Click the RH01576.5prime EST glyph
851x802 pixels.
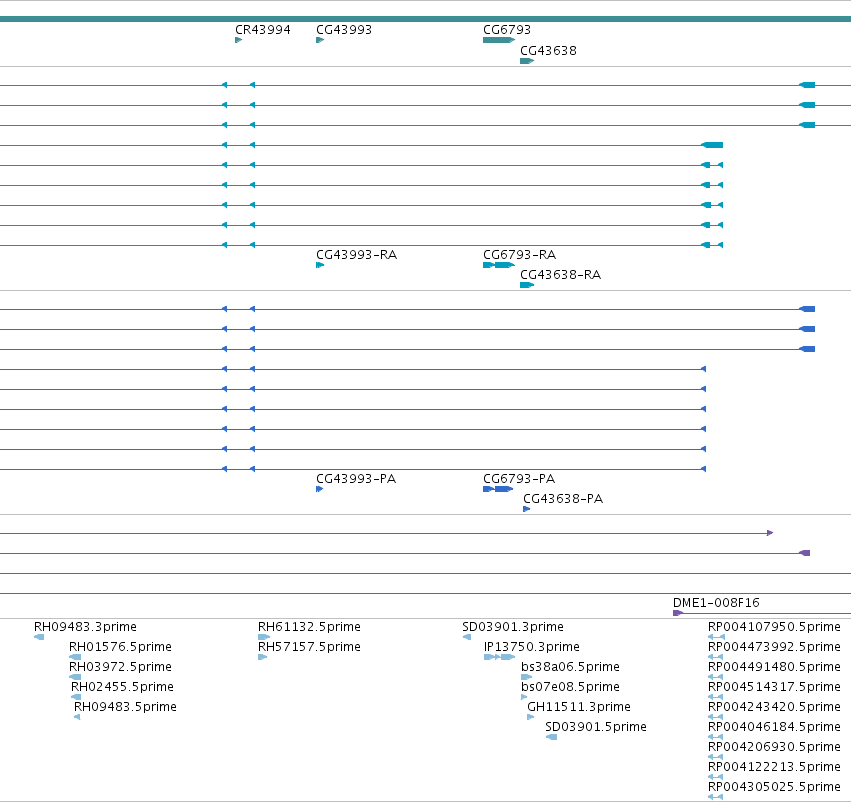(75, 657)
